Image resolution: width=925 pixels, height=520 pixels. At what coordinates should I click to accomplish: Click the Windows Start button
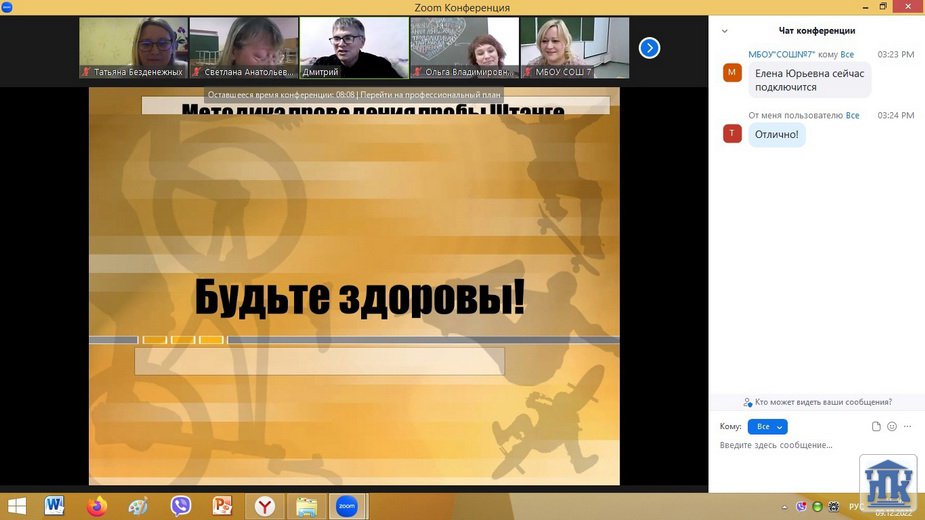(x=17, y=506)
